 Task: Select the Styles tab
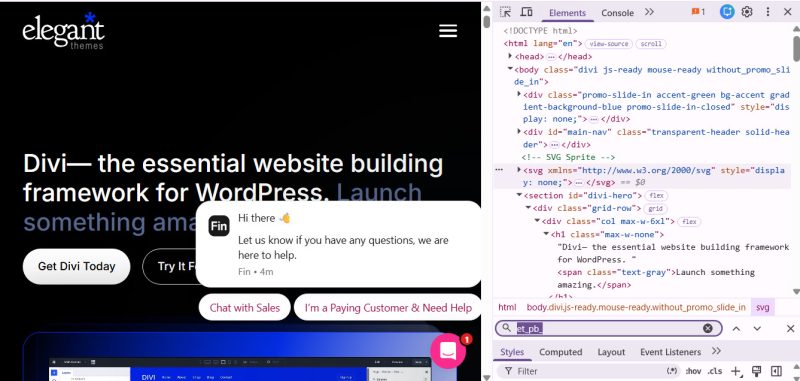click(512, 352)
